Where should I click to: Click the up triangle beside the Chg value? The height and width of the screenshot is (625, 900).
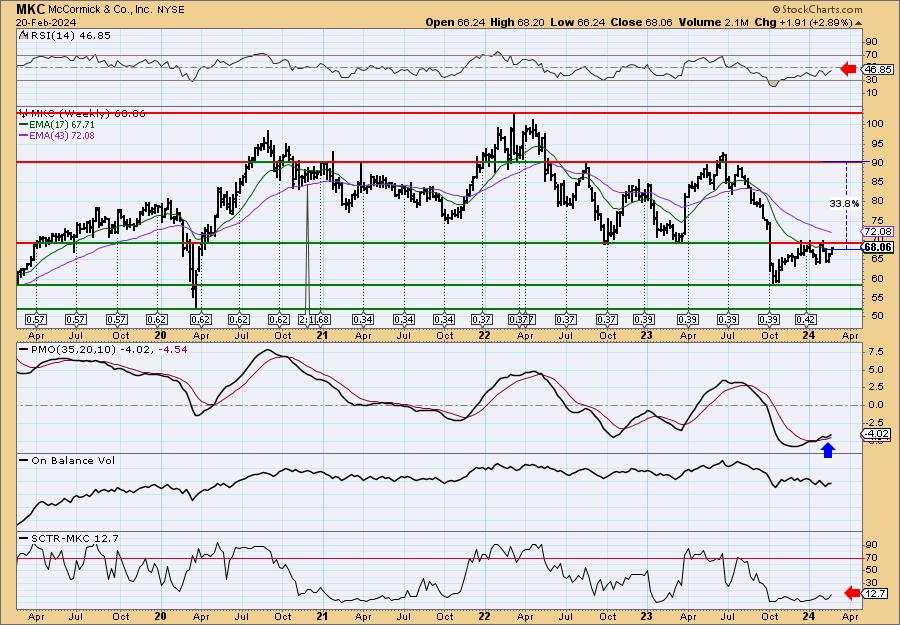858,23
